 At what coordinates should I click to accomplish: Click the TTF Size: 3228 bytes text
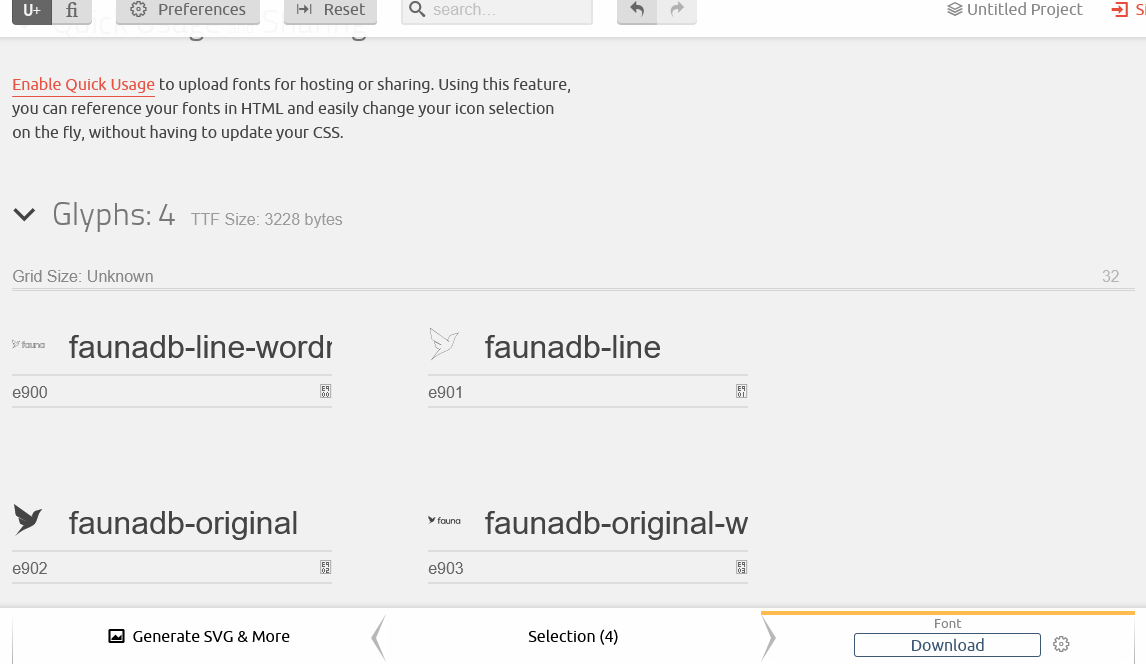(266, 219)
